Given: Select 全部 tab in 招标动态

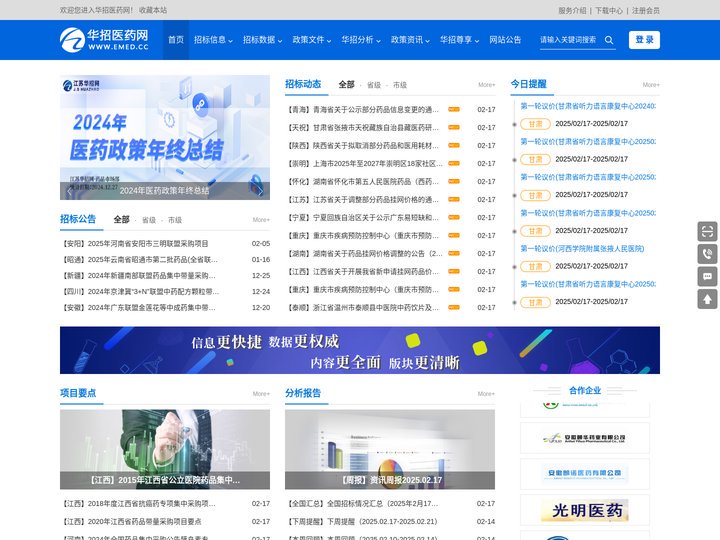Looking at the screenshot, I should coord(346,84).
